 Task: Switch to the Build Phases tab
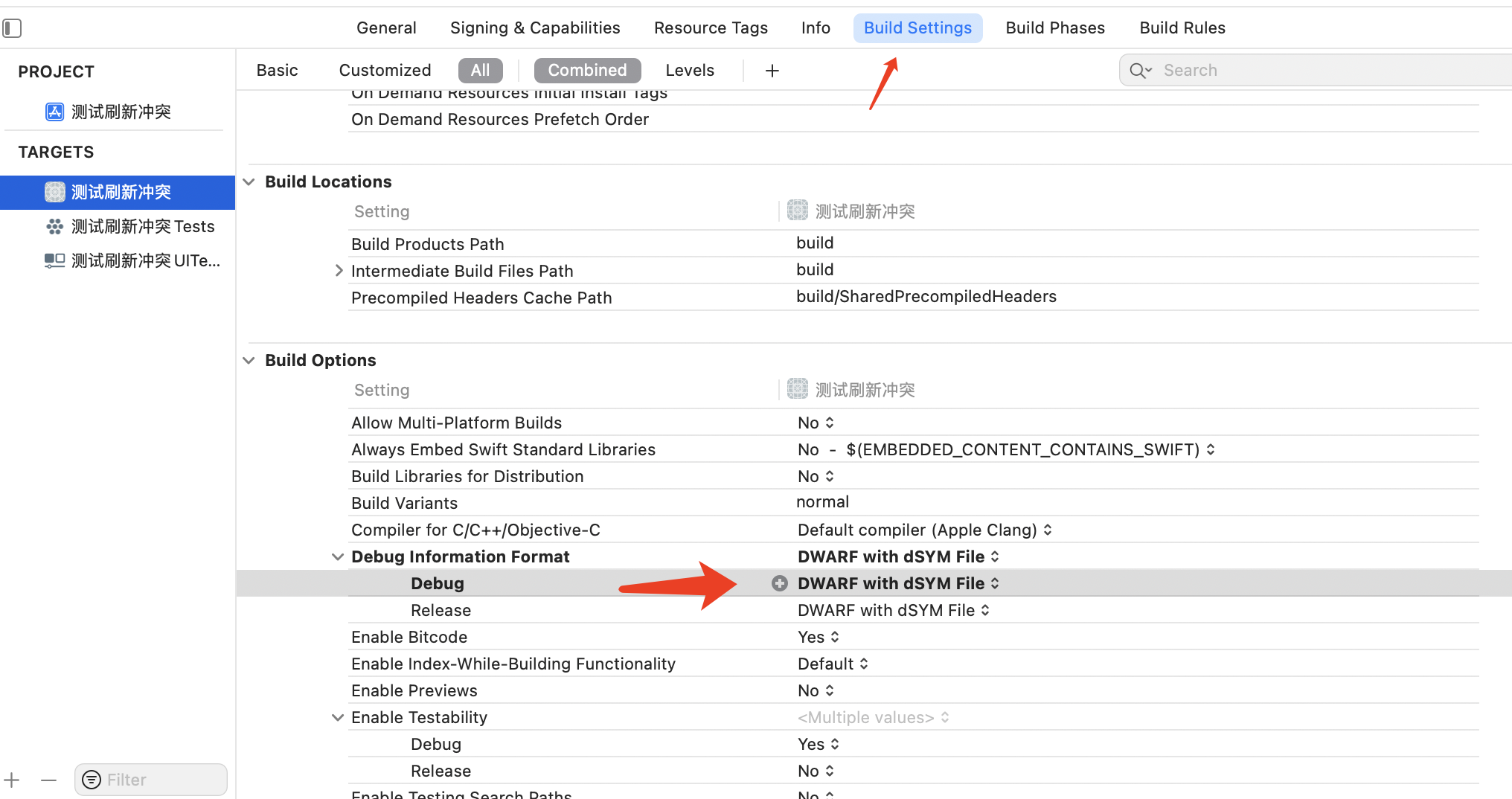tap(1055, 28)
